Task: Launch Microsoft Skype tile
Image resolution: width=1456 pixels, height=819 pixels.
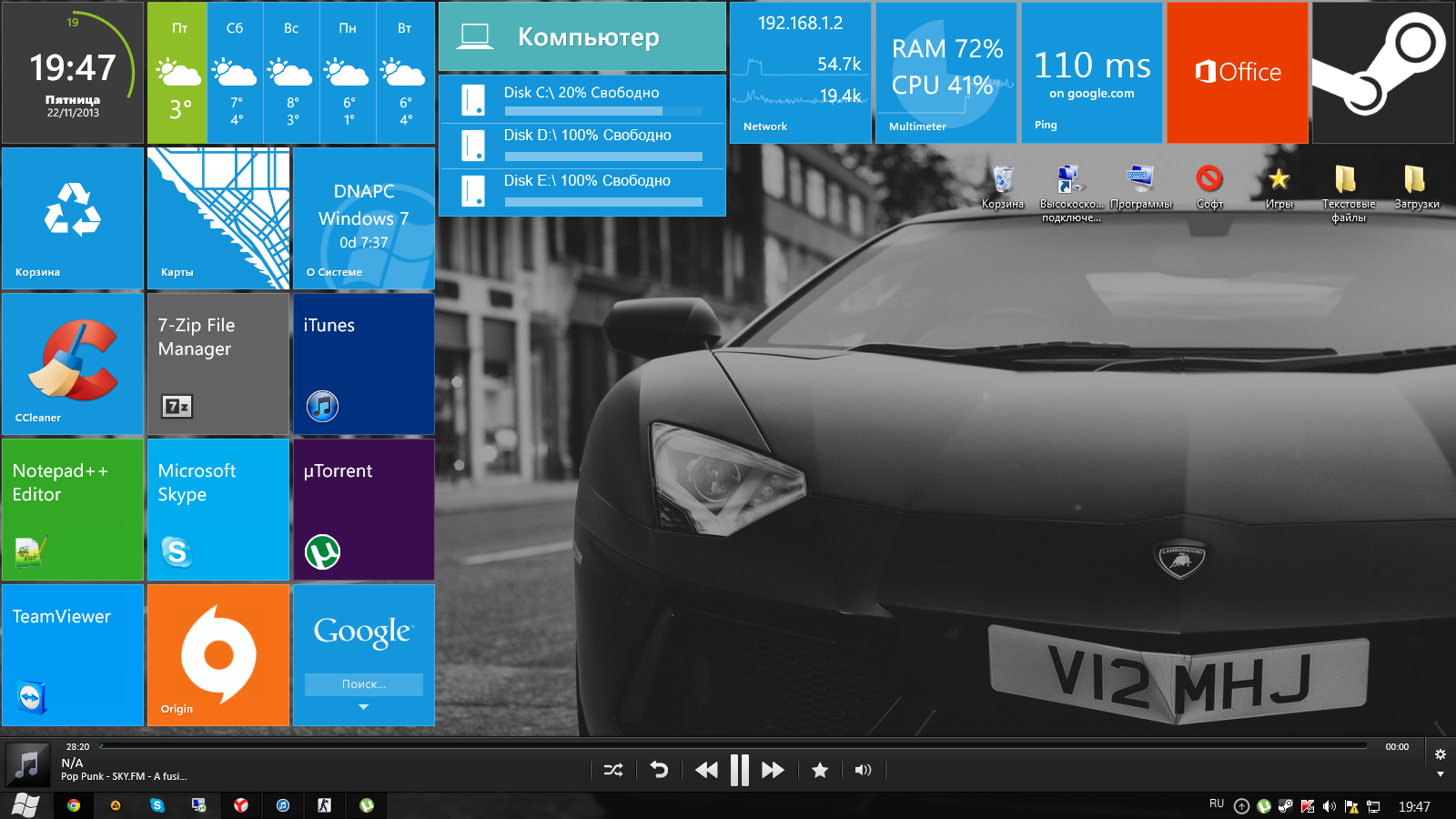Action: 218,510
